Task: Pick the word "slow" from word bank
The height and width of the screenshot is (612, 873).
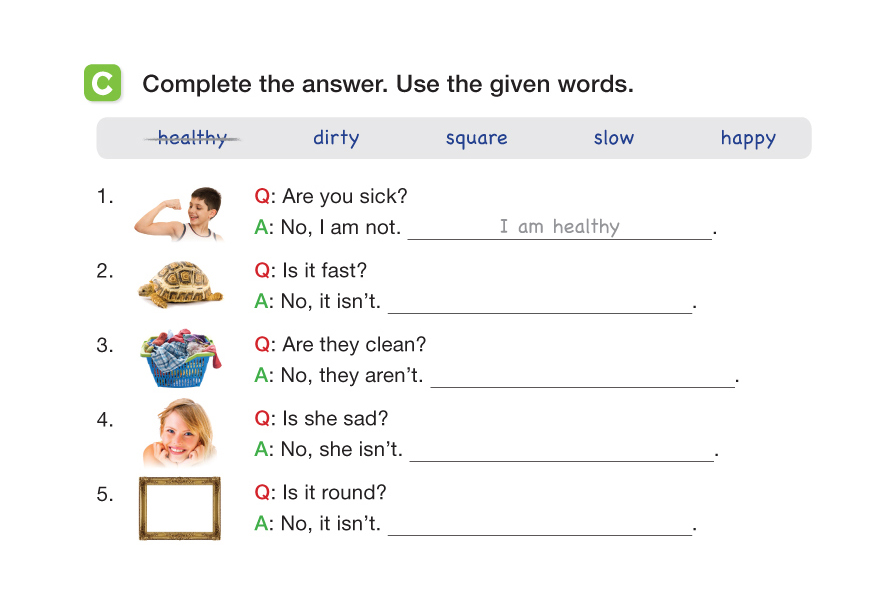Action: 614,138
